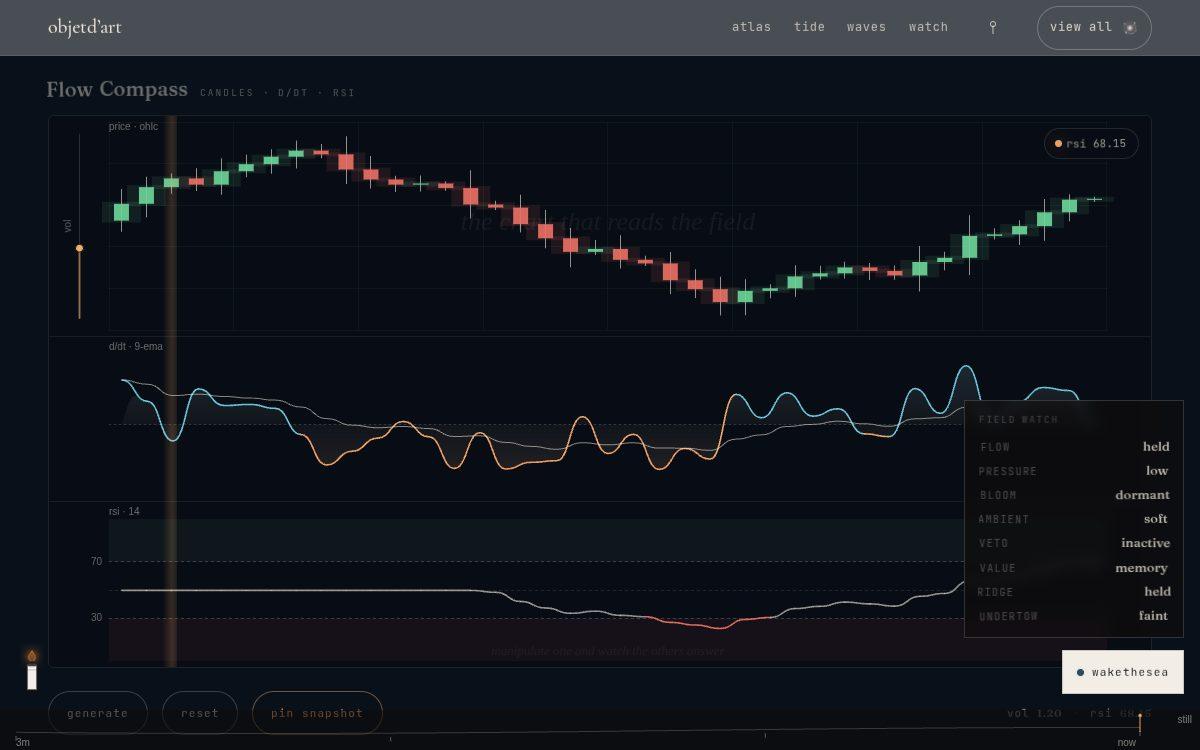The height and width of the screenshot is (750, 1200).
Task: Click the pin icon in the header
Action: click(x=992, y=28)
